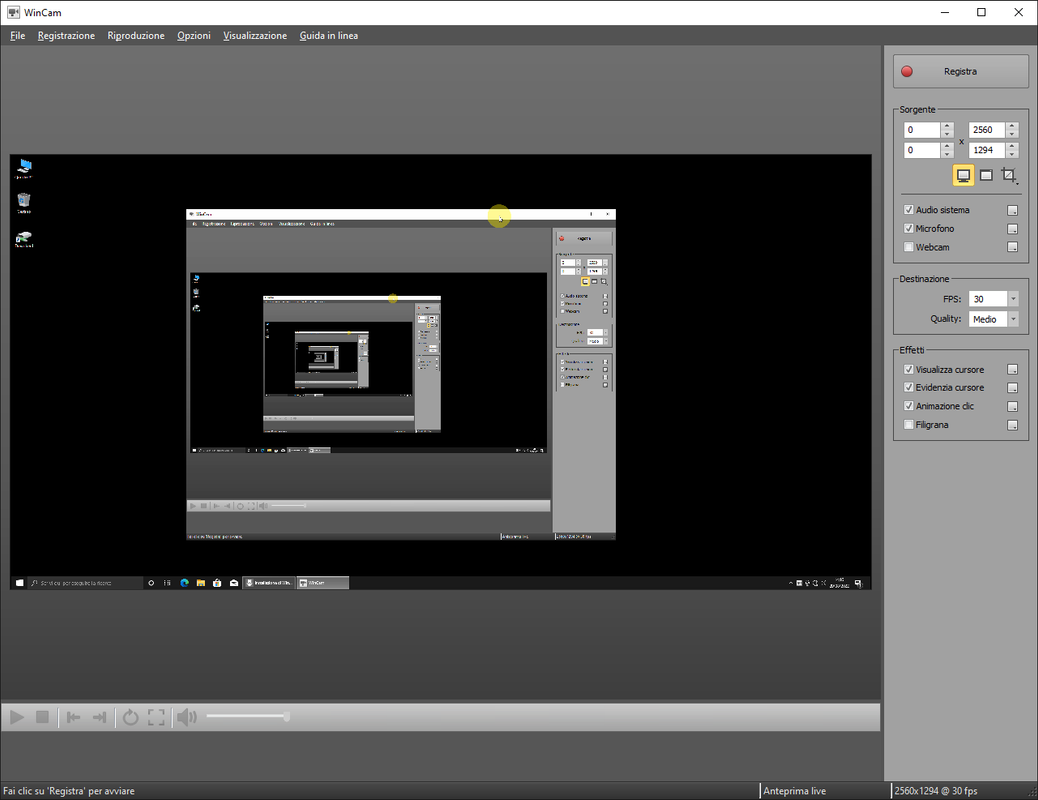Screen dimensions: 1038x800
Task: Click the width field showing 2560
Action: pyautogui.click(x=987, y=130)
